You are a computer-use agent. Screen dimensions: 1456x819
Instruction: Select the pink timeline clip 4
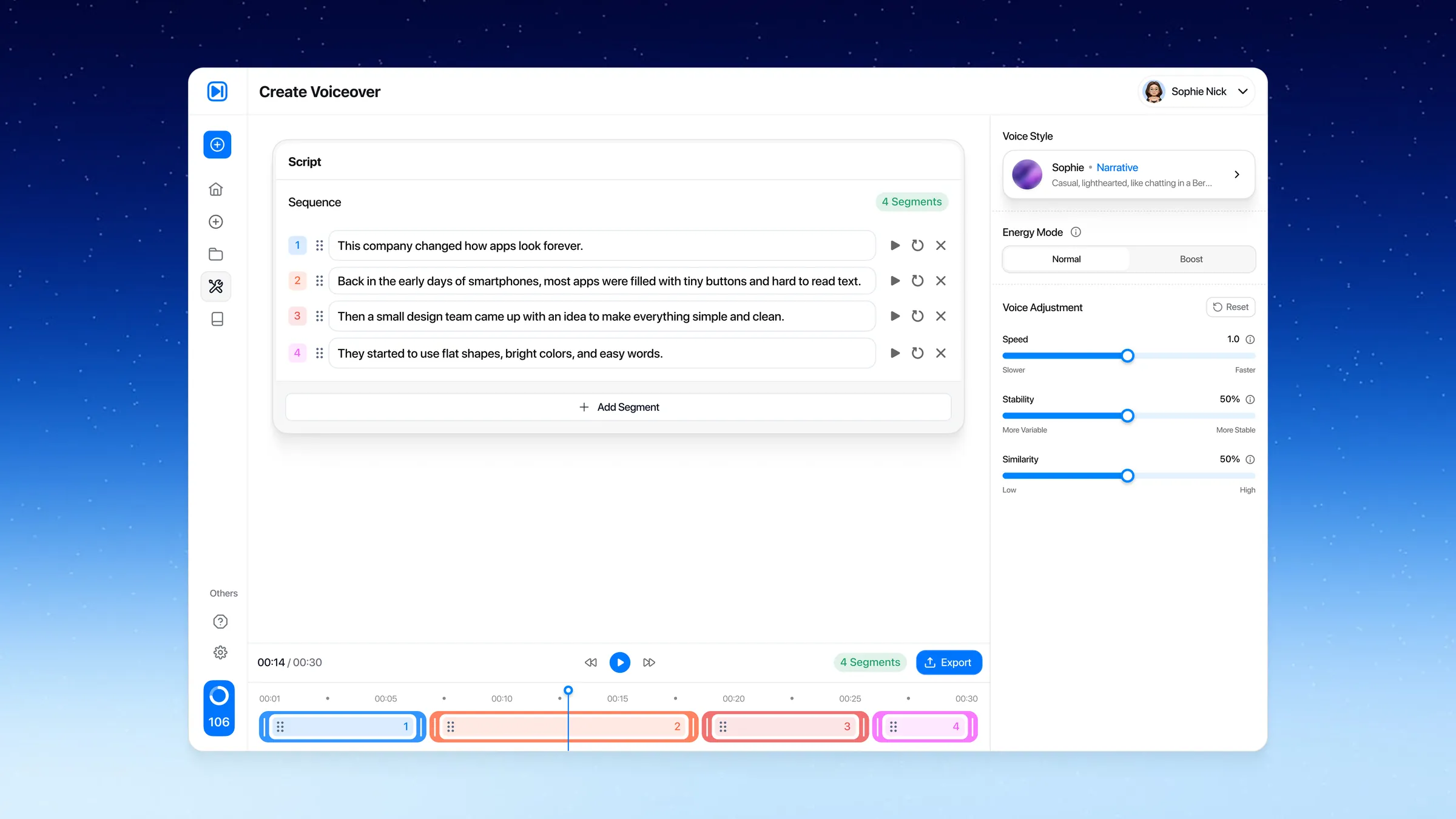coord(925,727)
